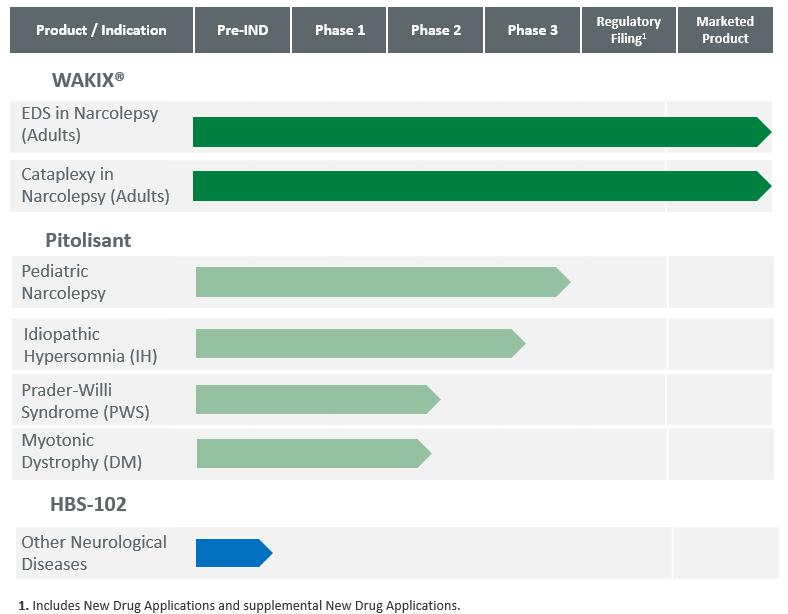Click the Phase 3 column header
The height and width of the screenshot is (614, 788).
point(532,30)
